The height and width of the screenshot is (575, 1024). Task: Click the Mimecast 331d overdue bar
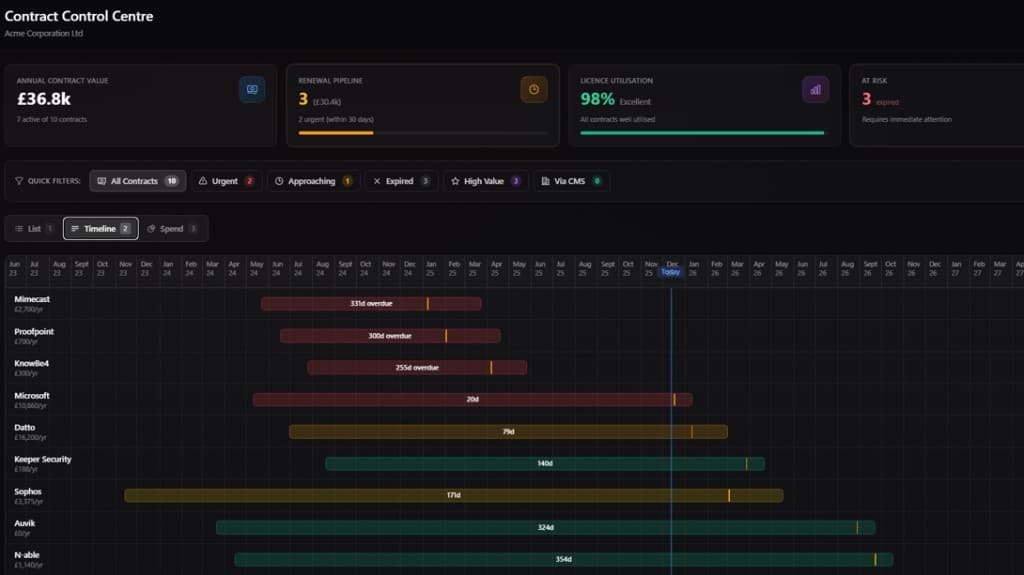[x=371, y=304]
